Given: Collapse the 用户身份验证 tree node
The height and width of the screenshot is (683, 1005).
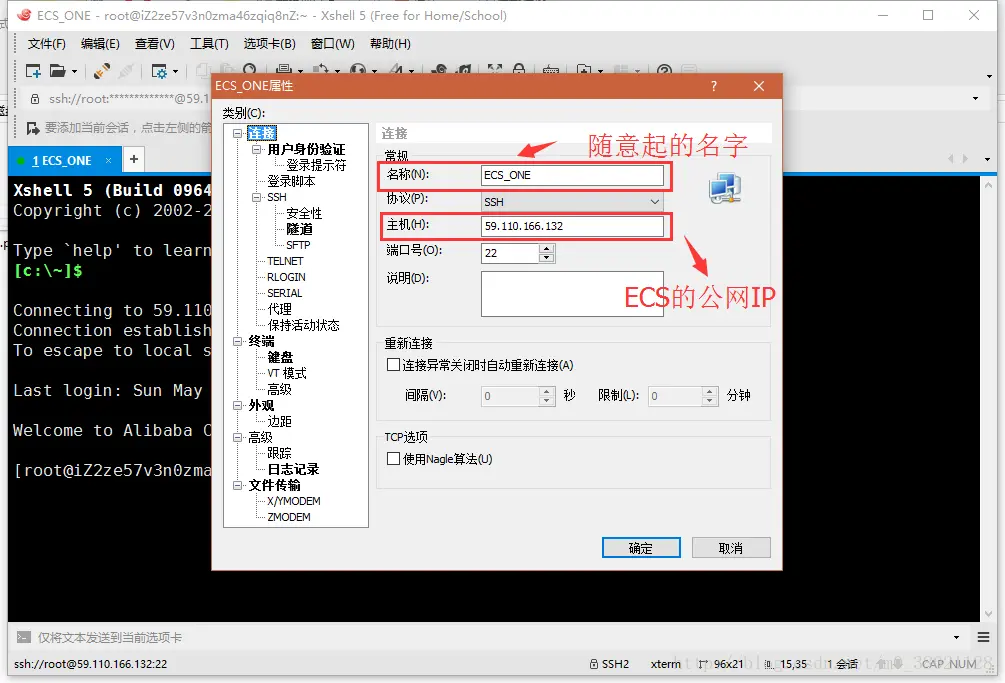Looking at the screenshot, I should point(256,149).
